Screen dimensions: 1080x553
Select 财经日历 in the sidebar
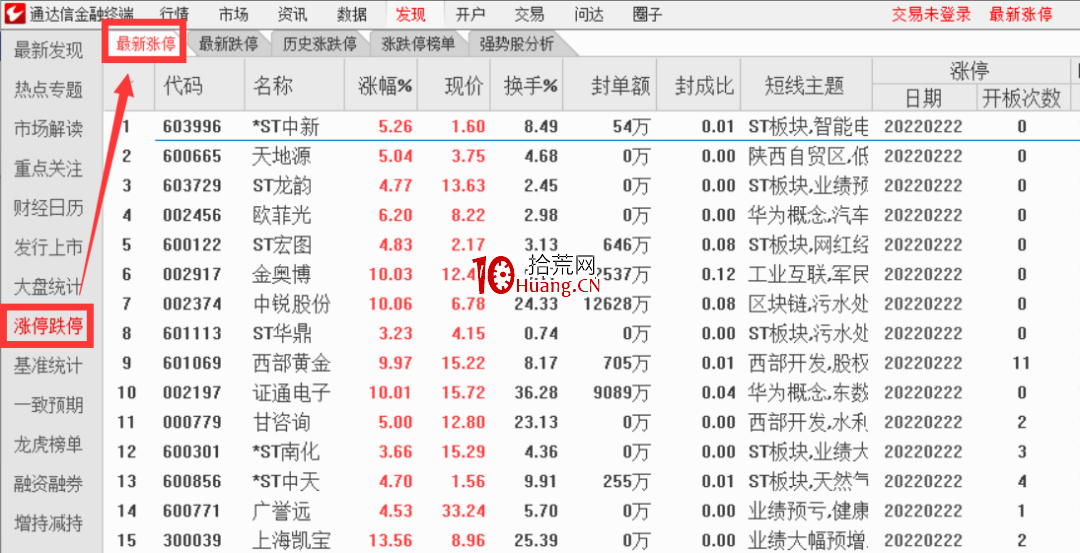(48, 208)
